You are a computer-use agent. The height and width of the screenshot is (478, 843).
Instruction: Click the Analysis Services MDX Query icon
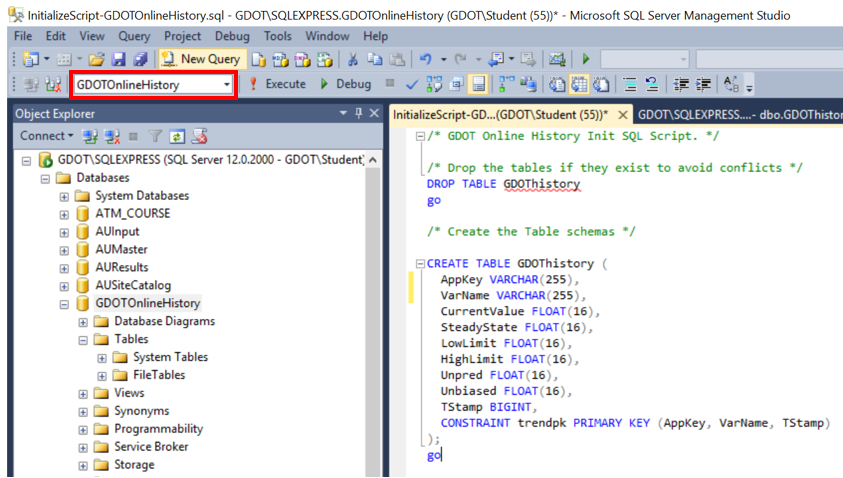click(x=280, y=59)
